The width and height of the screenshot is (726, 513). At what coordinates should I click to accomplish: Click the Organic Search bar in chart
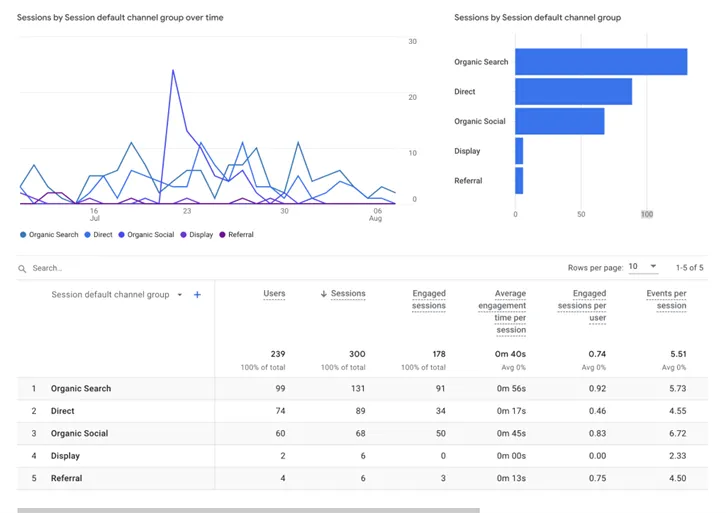(x=600, y=62)
